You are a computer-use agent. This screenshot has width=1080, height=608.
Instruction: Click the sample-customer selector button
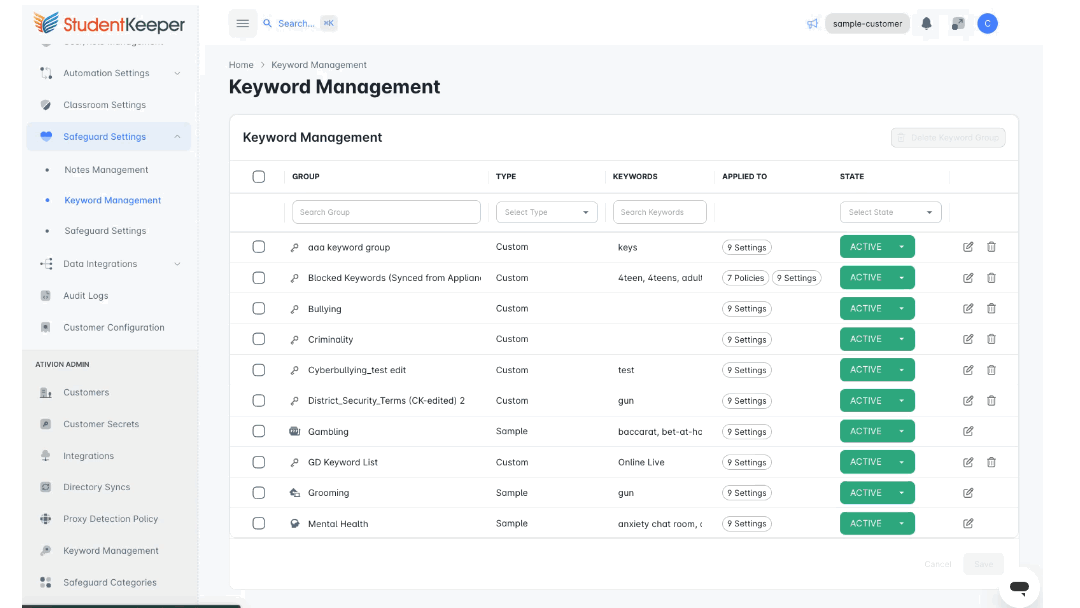(x=867, y=23)
